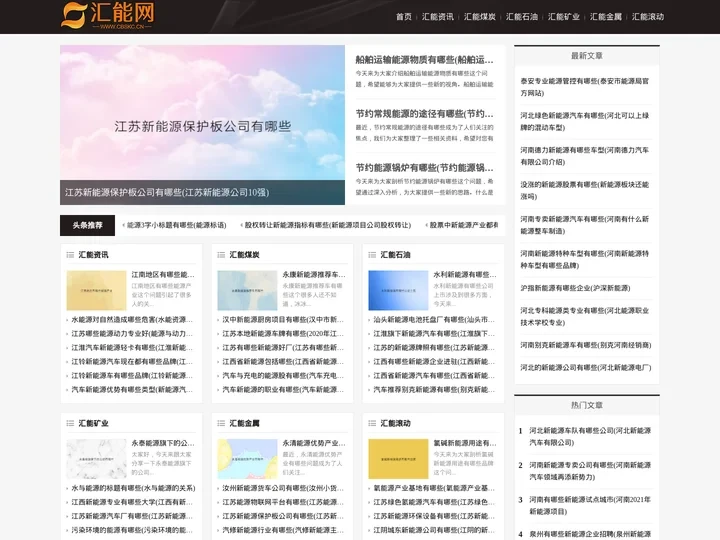
Task: Click the 汇能网 site logo
Action: click(108, 15)
